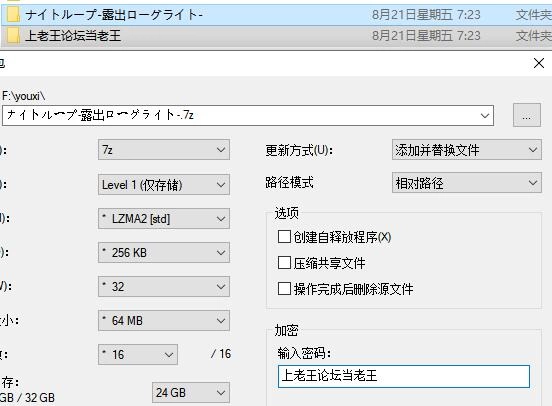Open the 64 MB solid block dropdown
This screenshot has height=406, width=552.
pos(164,320)
